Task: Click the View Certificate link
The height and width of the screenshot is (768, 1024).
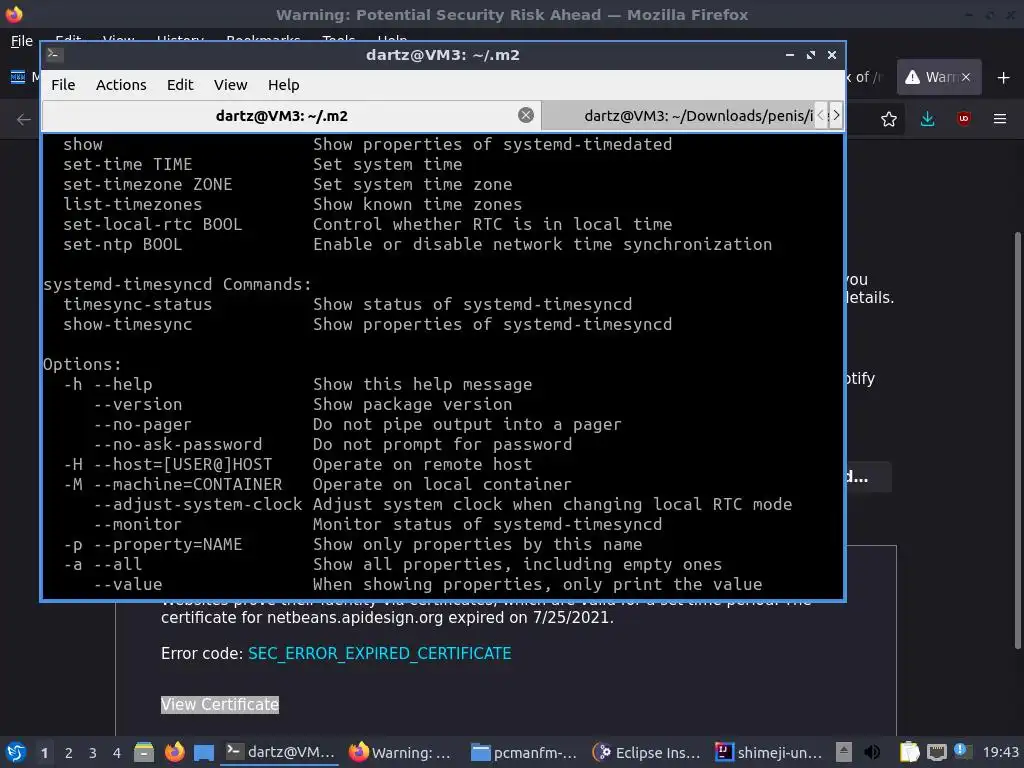Action: pos(220,704)
